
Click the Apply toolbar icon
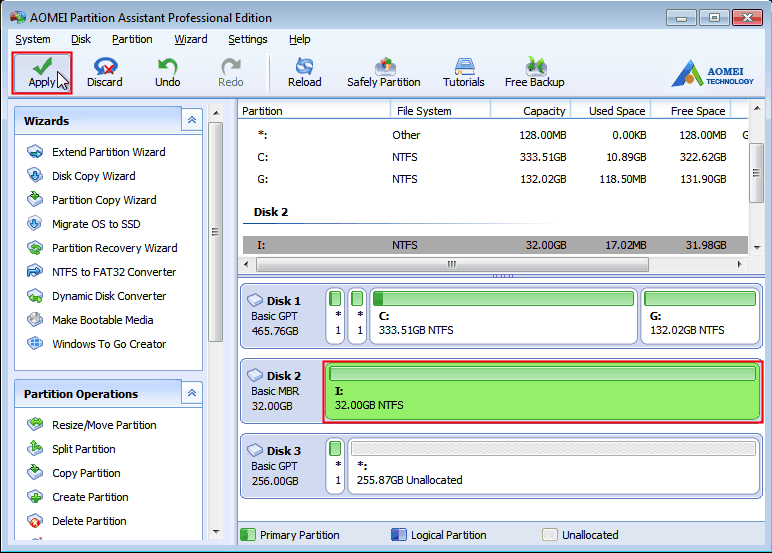click(41, 71)
